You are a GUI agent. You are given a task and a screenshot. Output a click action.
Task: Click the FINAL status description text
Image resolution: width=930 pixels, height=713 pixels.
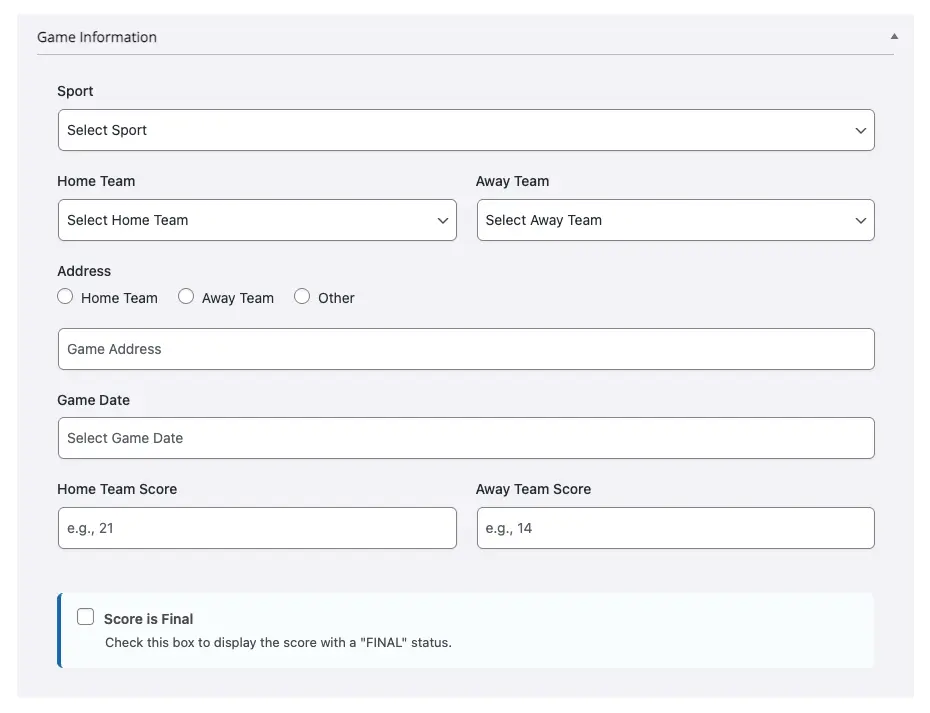click(278, 643)
